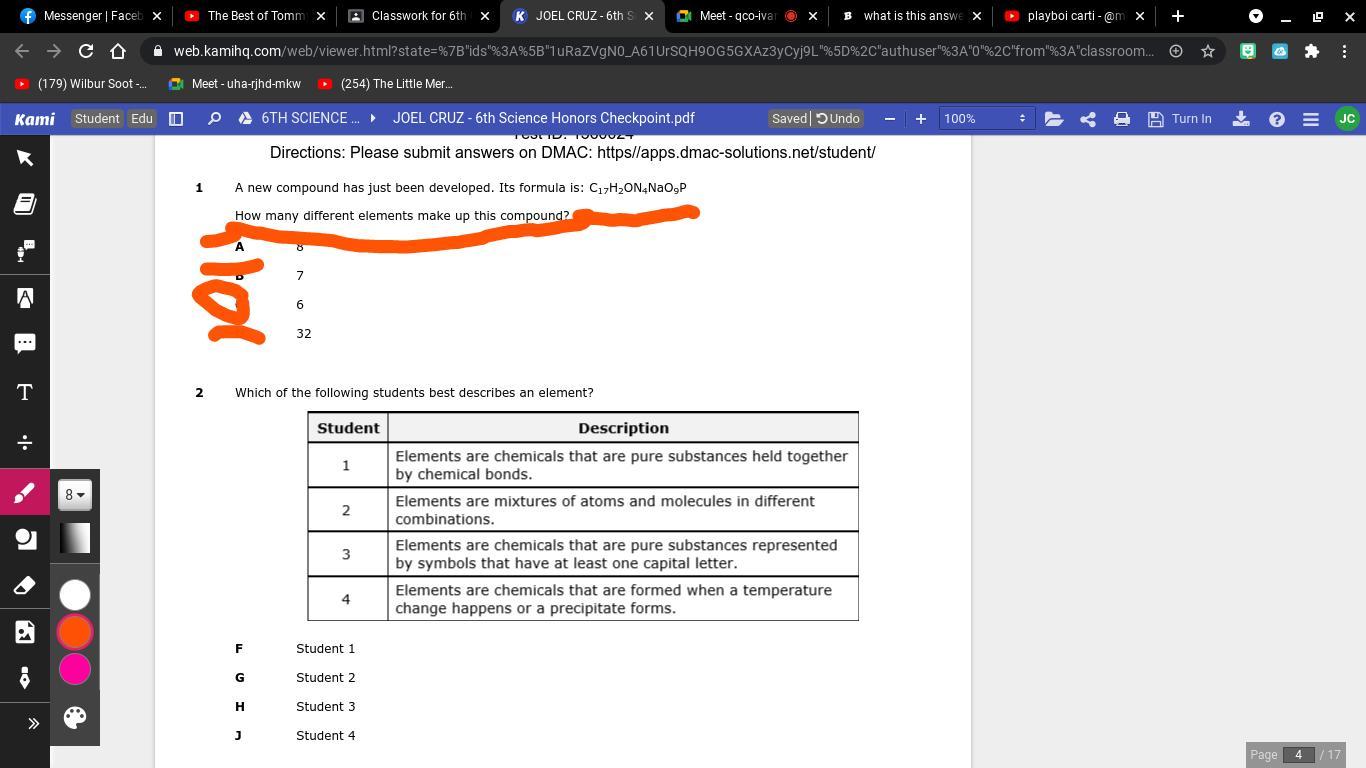Switch to Classwork for 6th tab

click(x=414, y=16)
